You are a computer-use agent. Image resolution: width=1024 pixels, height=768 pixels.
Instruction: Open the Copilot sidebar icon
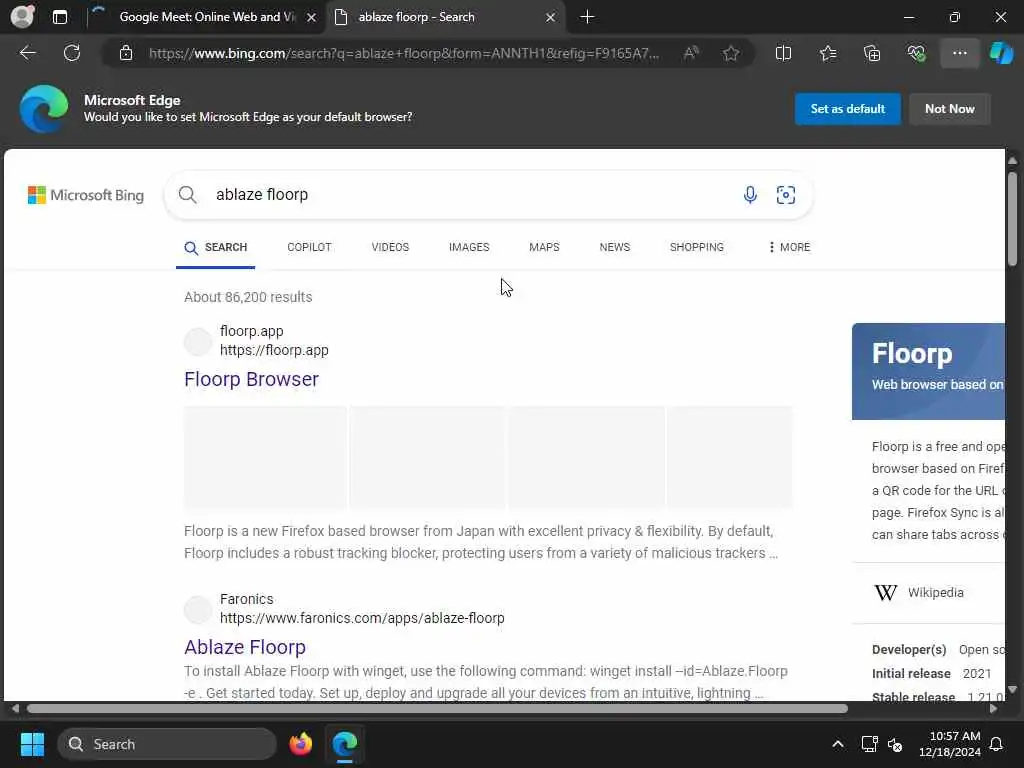(x=1001, y=53)
